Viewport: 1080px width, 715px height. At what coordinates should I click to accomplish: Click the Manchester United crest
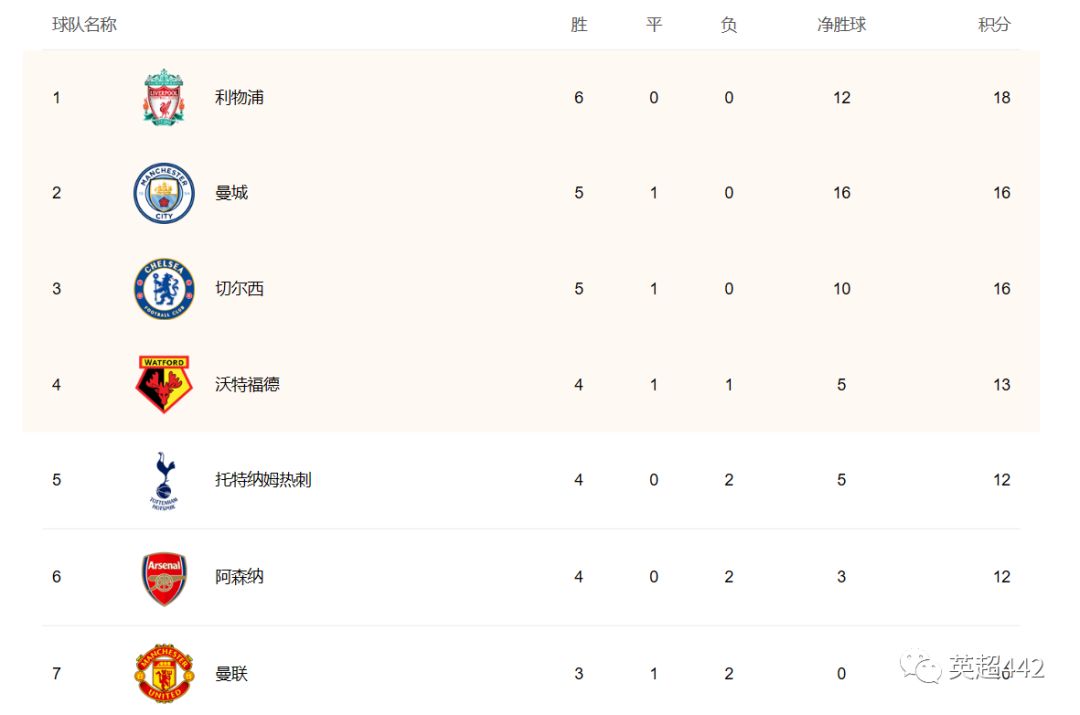click(x=164, y=673)
